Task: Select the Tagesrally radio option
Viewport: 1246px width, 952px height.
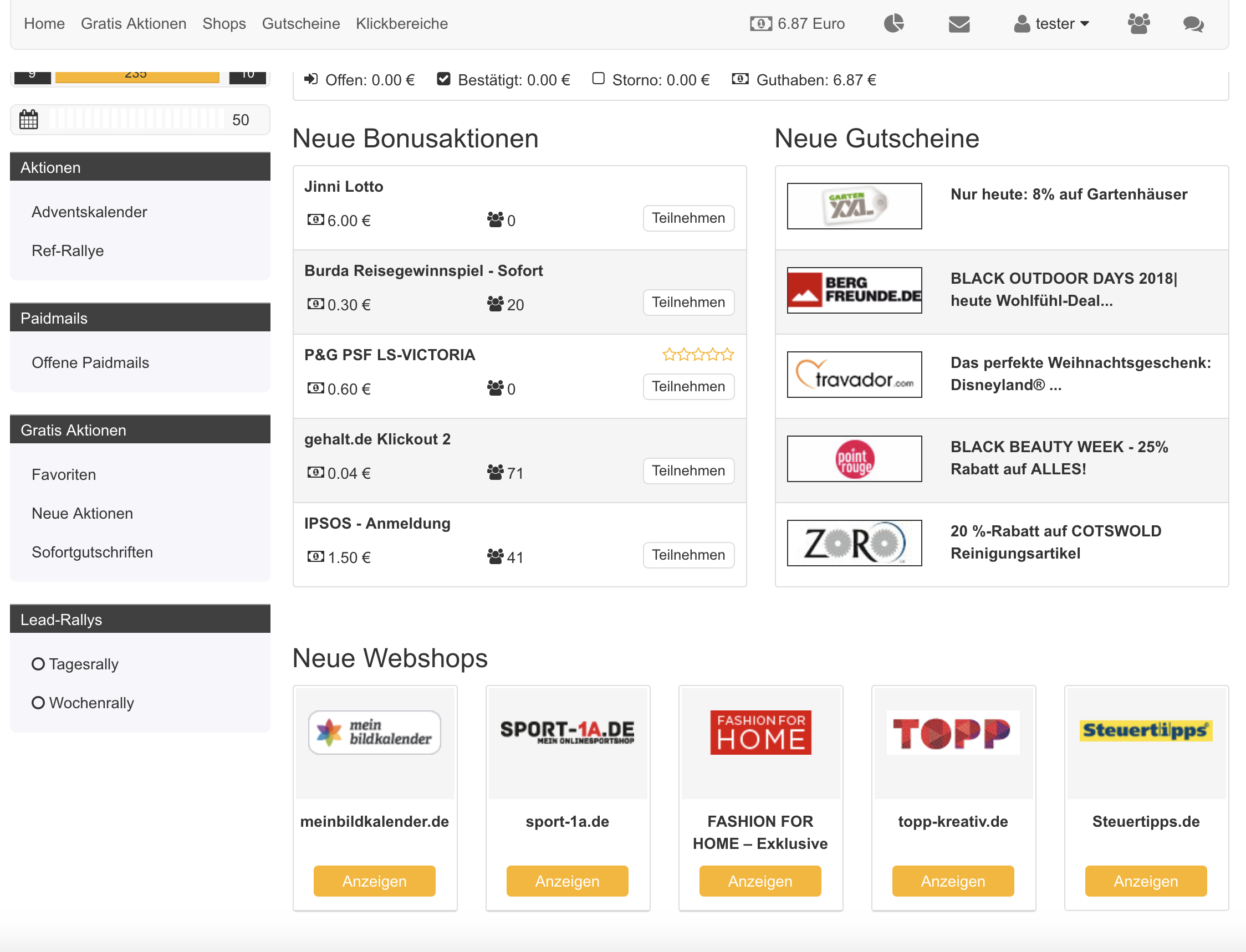Action: (38, 663)
